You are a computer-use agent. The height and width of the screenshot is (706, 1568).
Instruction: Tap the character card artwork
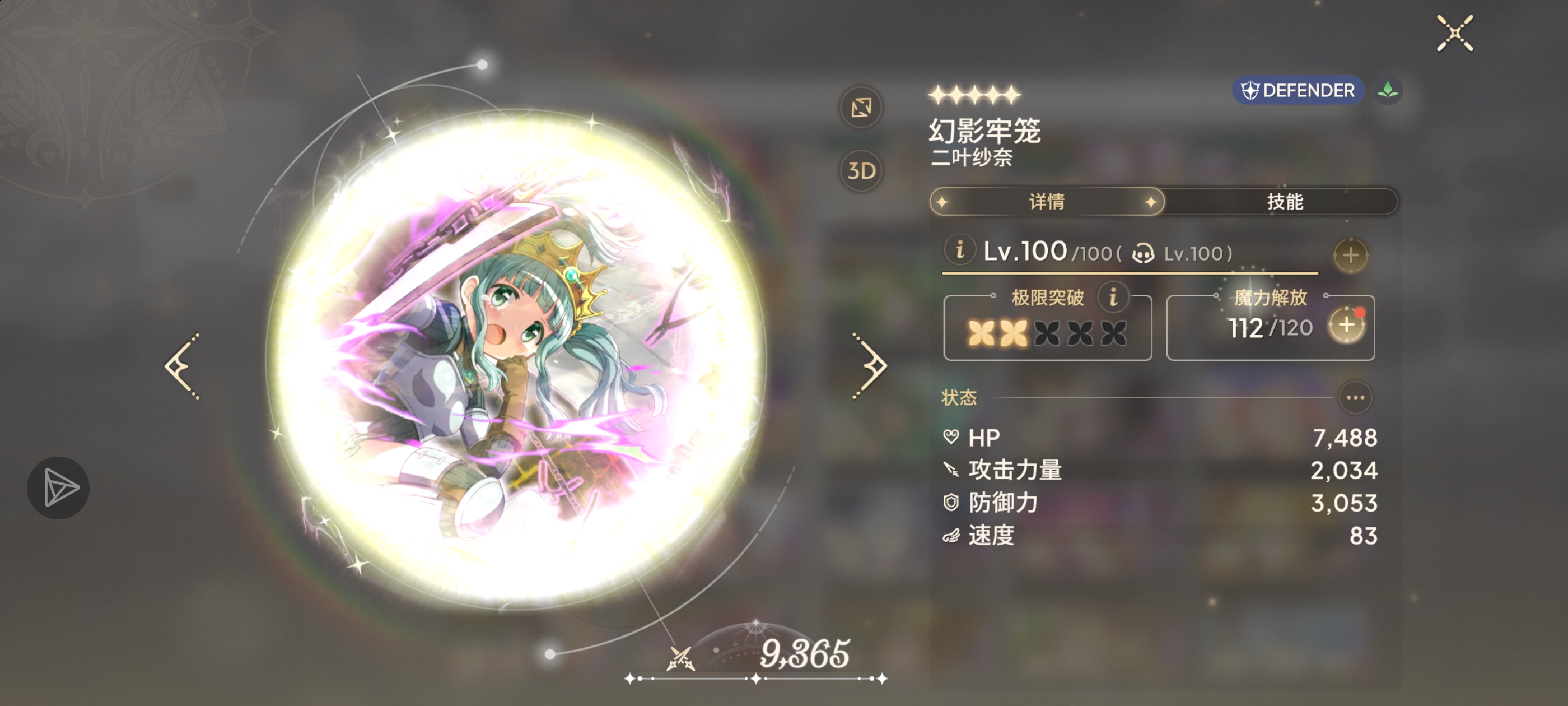tap(516, 359)
